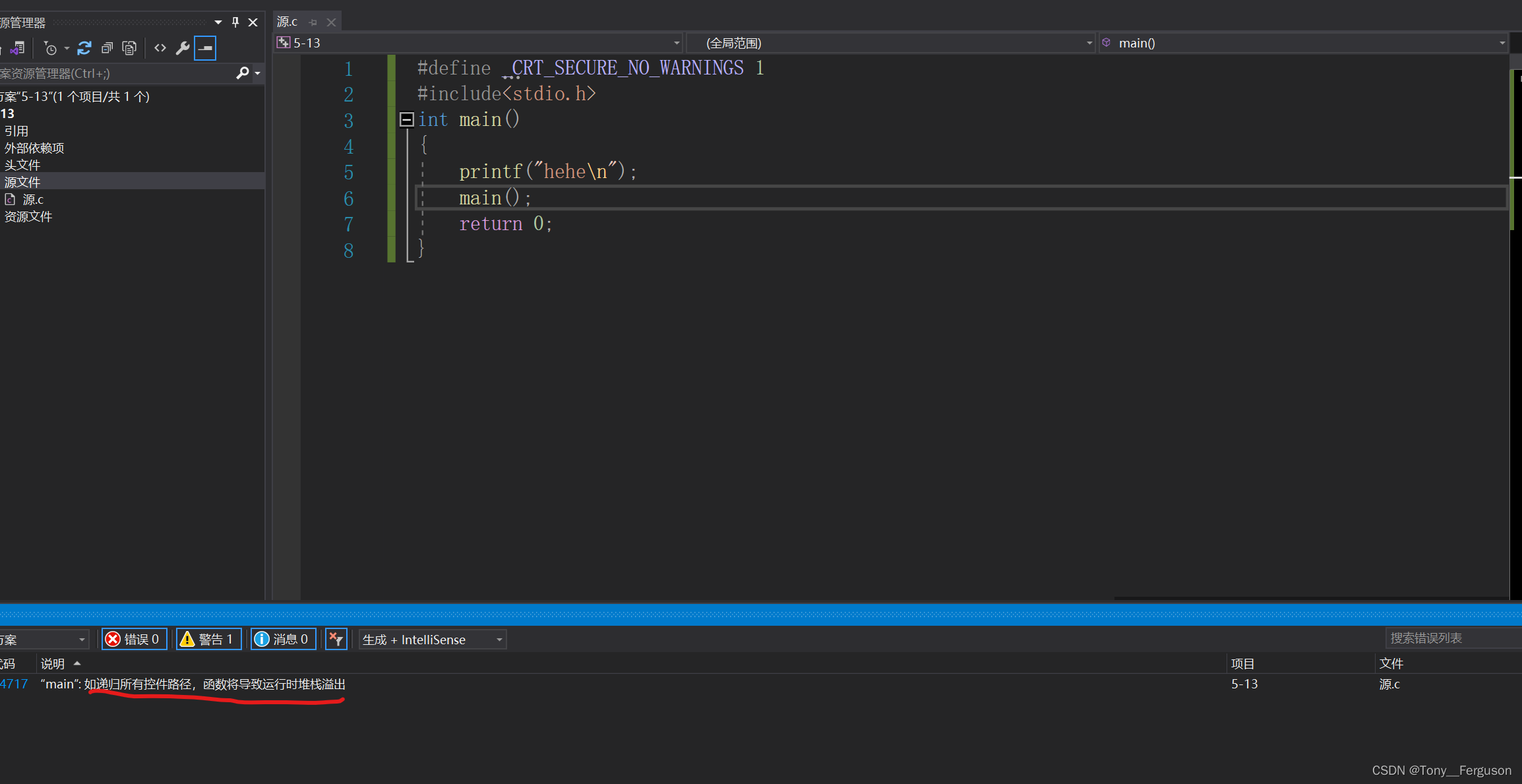1522x784 pixels.
Task: Open the 源.c file in the tree
Action: click(32, 199)
